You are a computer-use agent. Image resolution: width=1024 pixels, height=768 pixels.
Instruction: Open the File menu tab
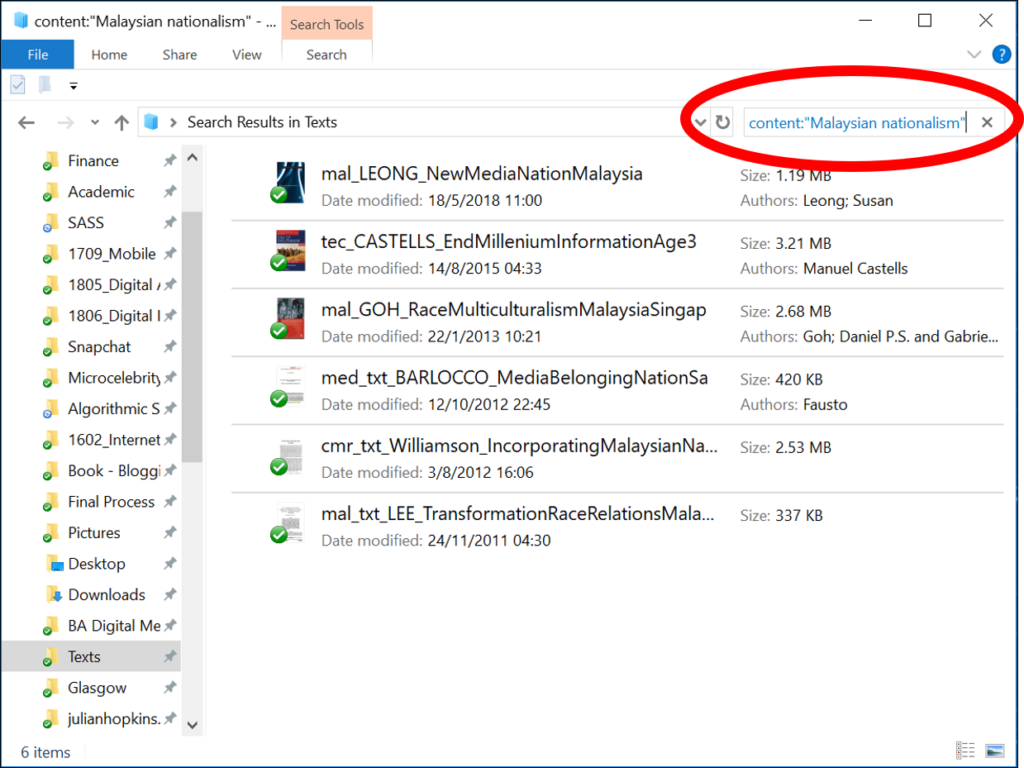coord(37,55)
